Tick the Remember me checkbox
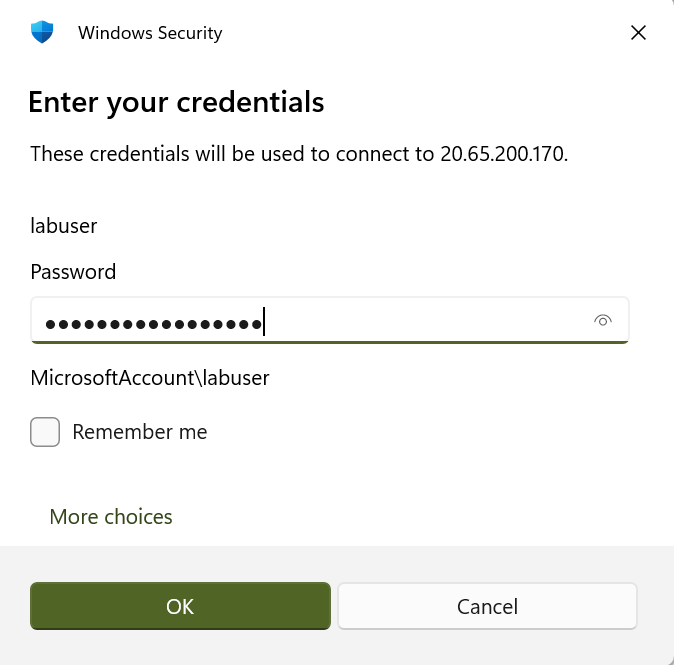 45,432
